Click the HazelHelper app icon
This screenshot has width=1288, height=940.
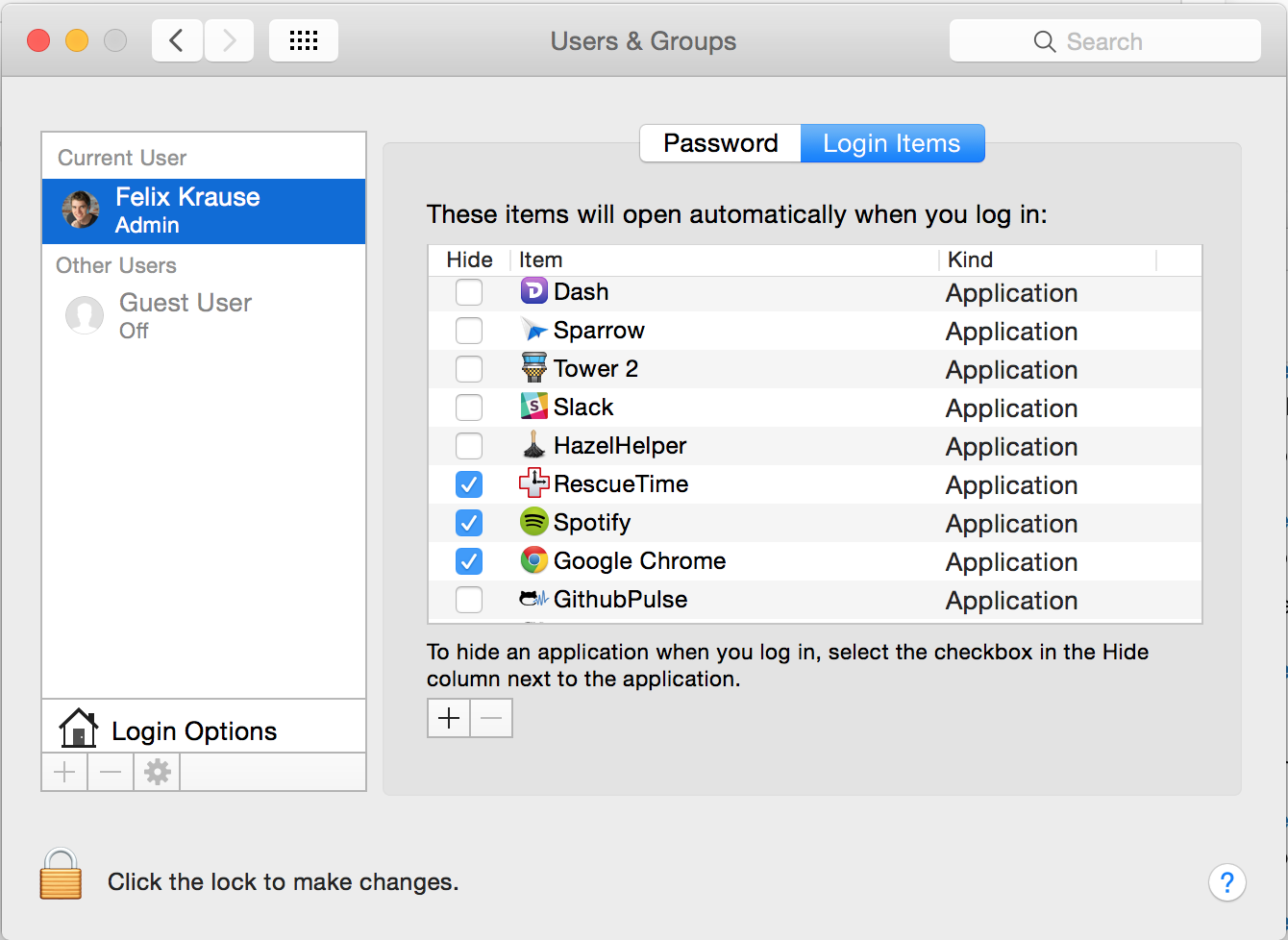533,445
